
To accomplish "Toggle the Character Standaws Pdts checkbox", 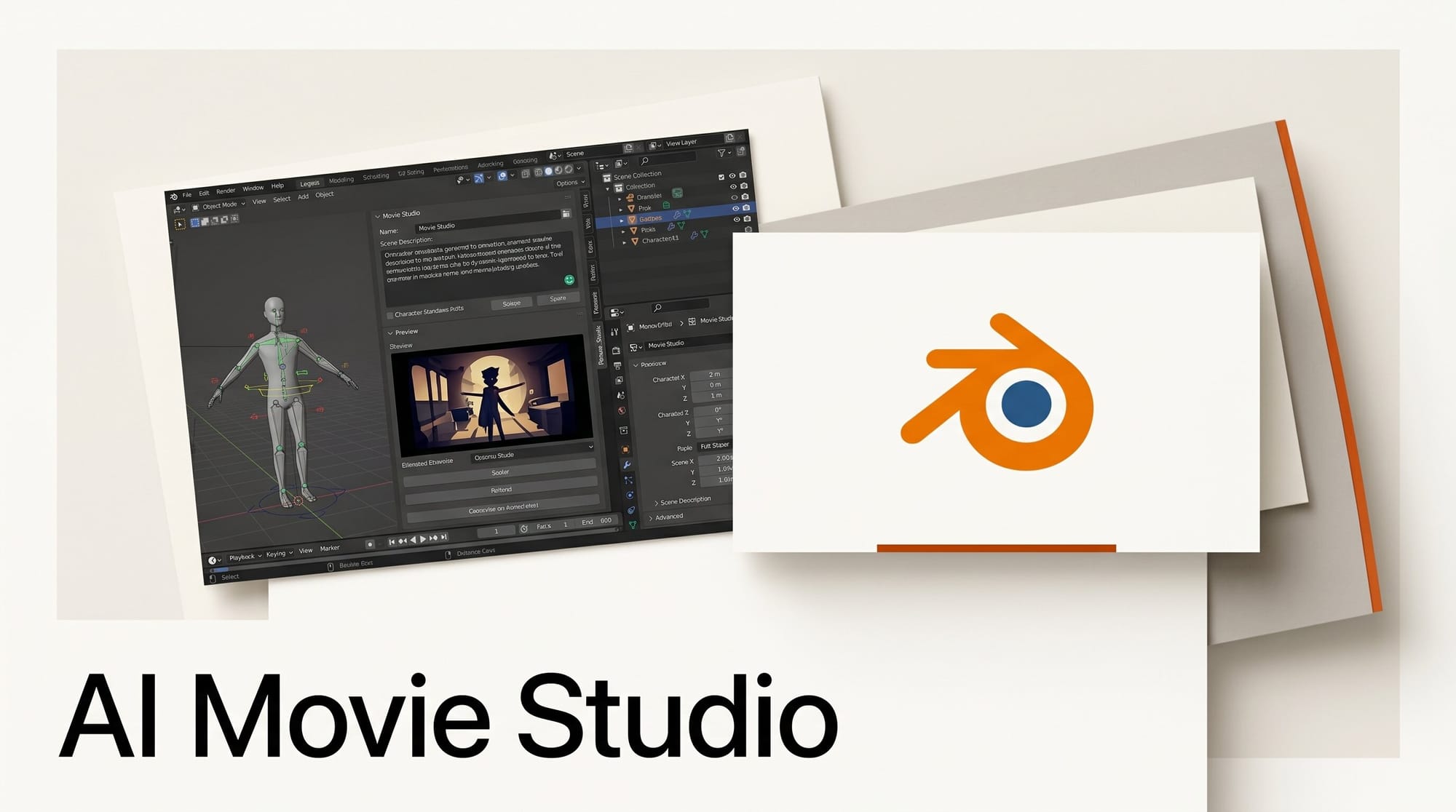I will point(389,315).
